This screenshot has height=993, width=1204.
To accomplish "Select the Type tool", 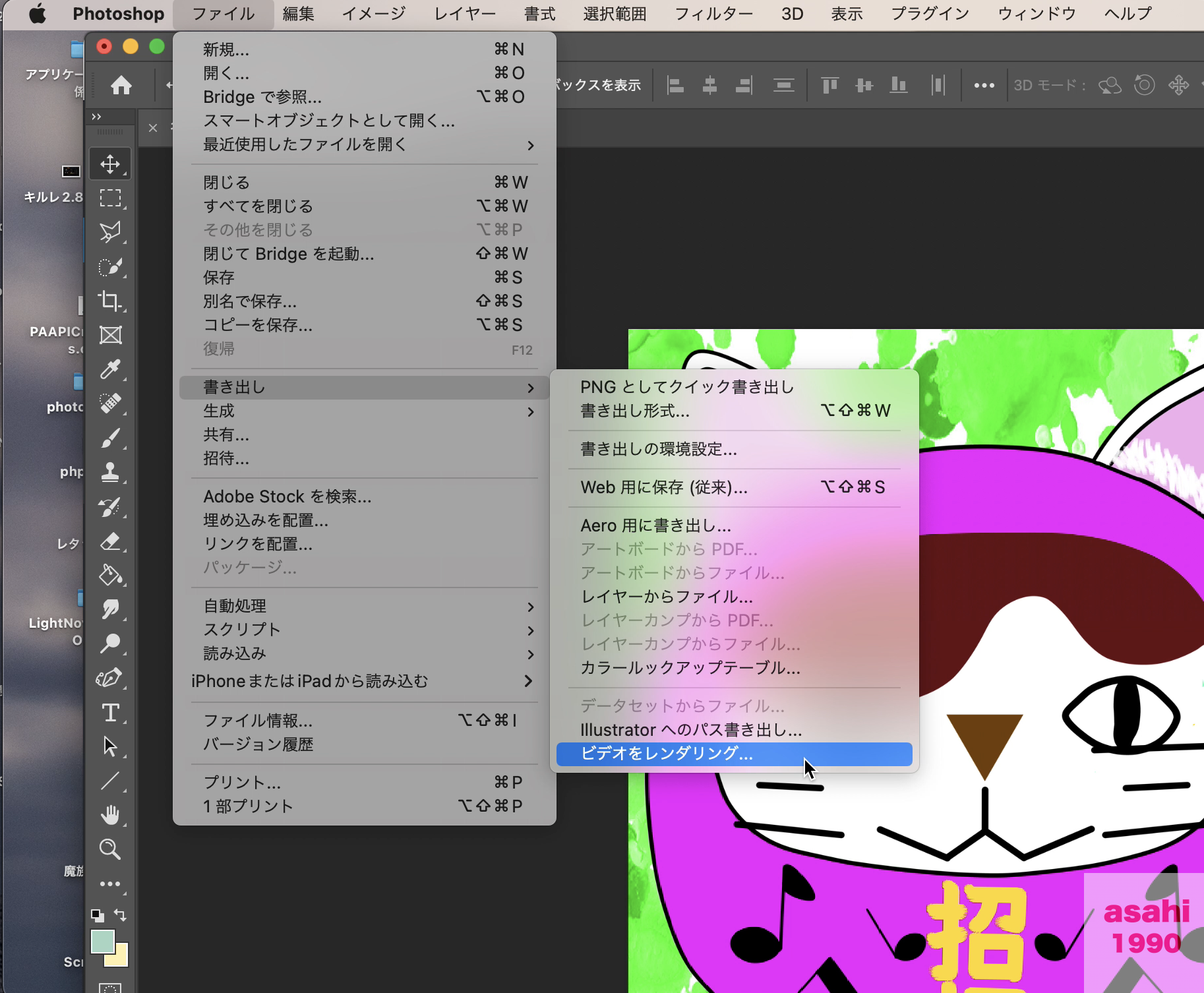I will [x=110, y=713].
